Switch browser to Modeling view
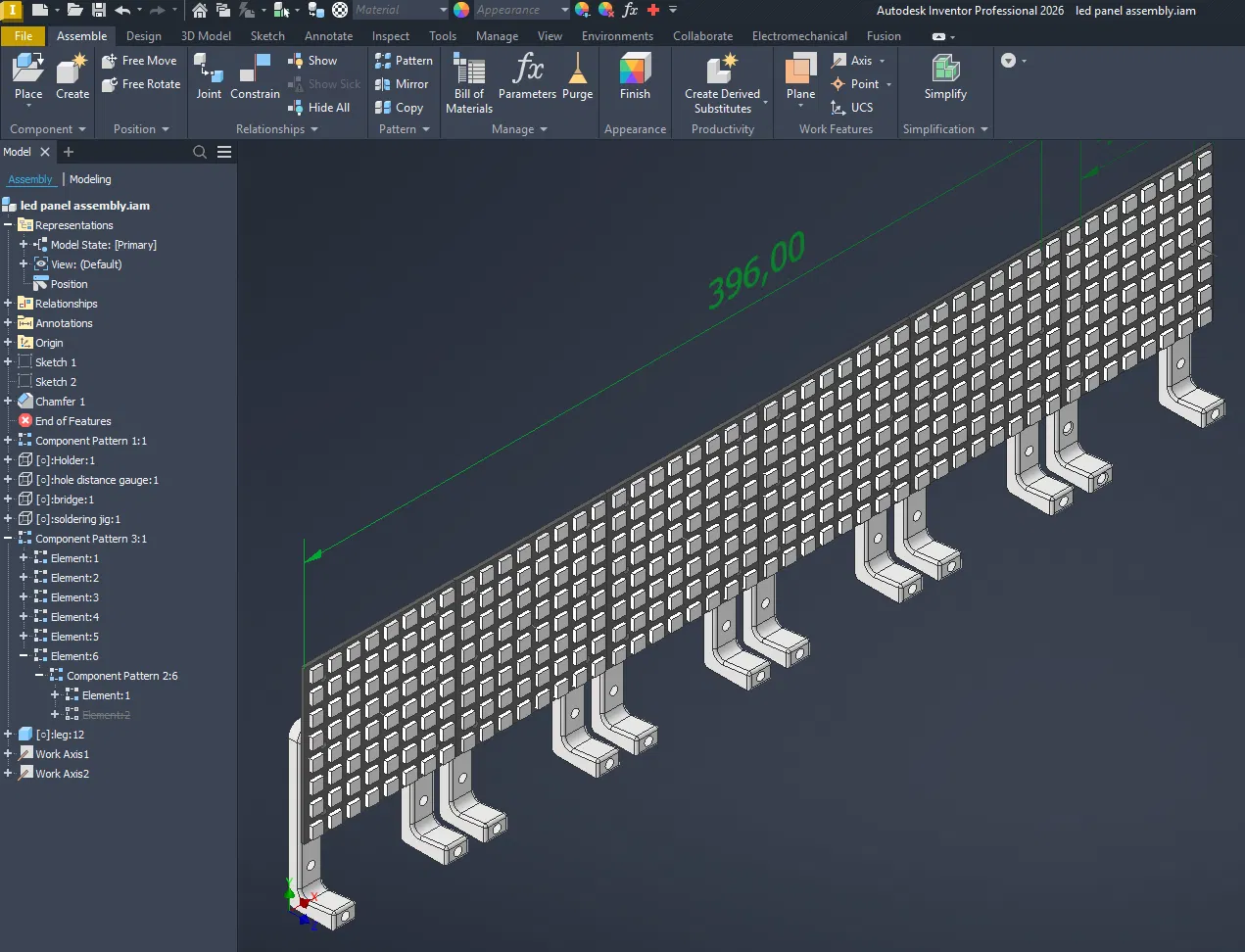Viewport: 1245px width, 952px height. click(90, 179)
